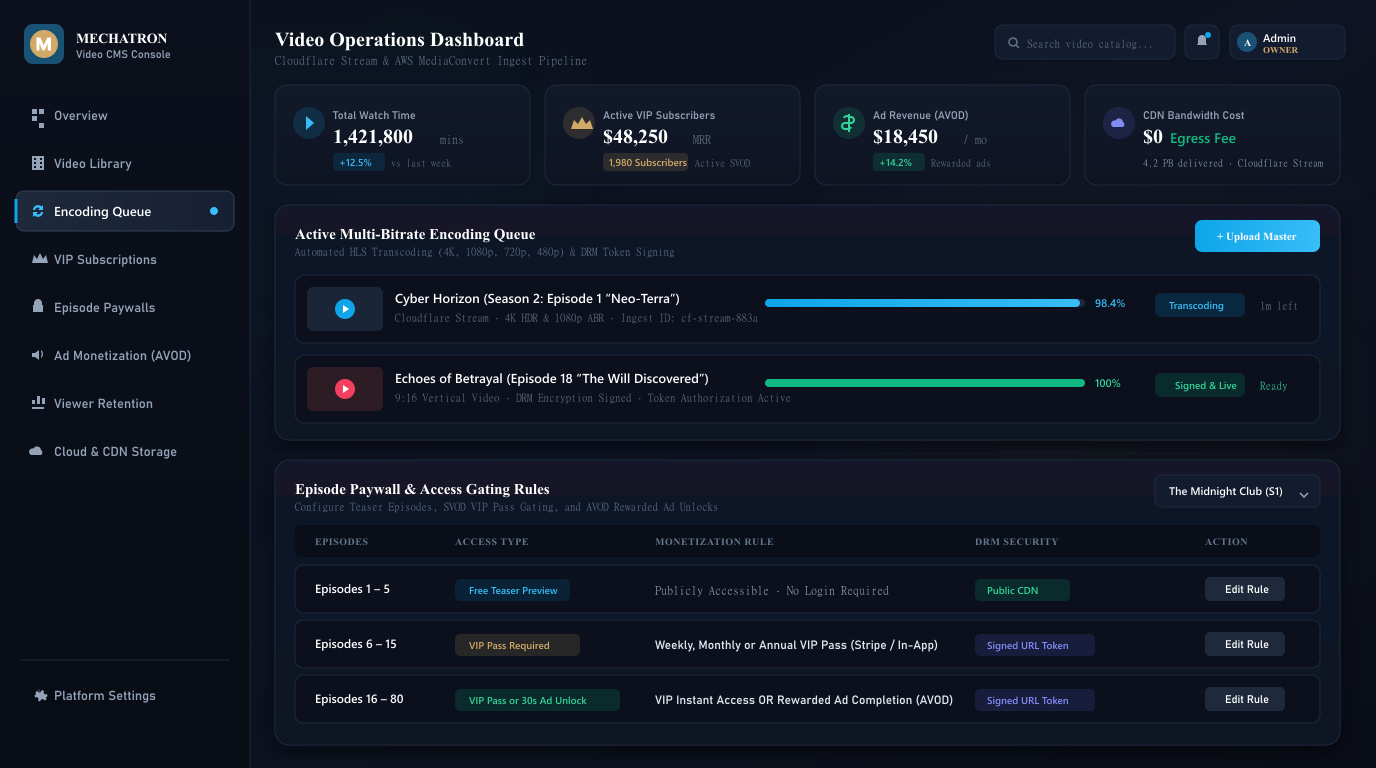1376x768 pixels.
Task: Click the DRM SECURITY column header
Action: click(x=1016, y=541)
